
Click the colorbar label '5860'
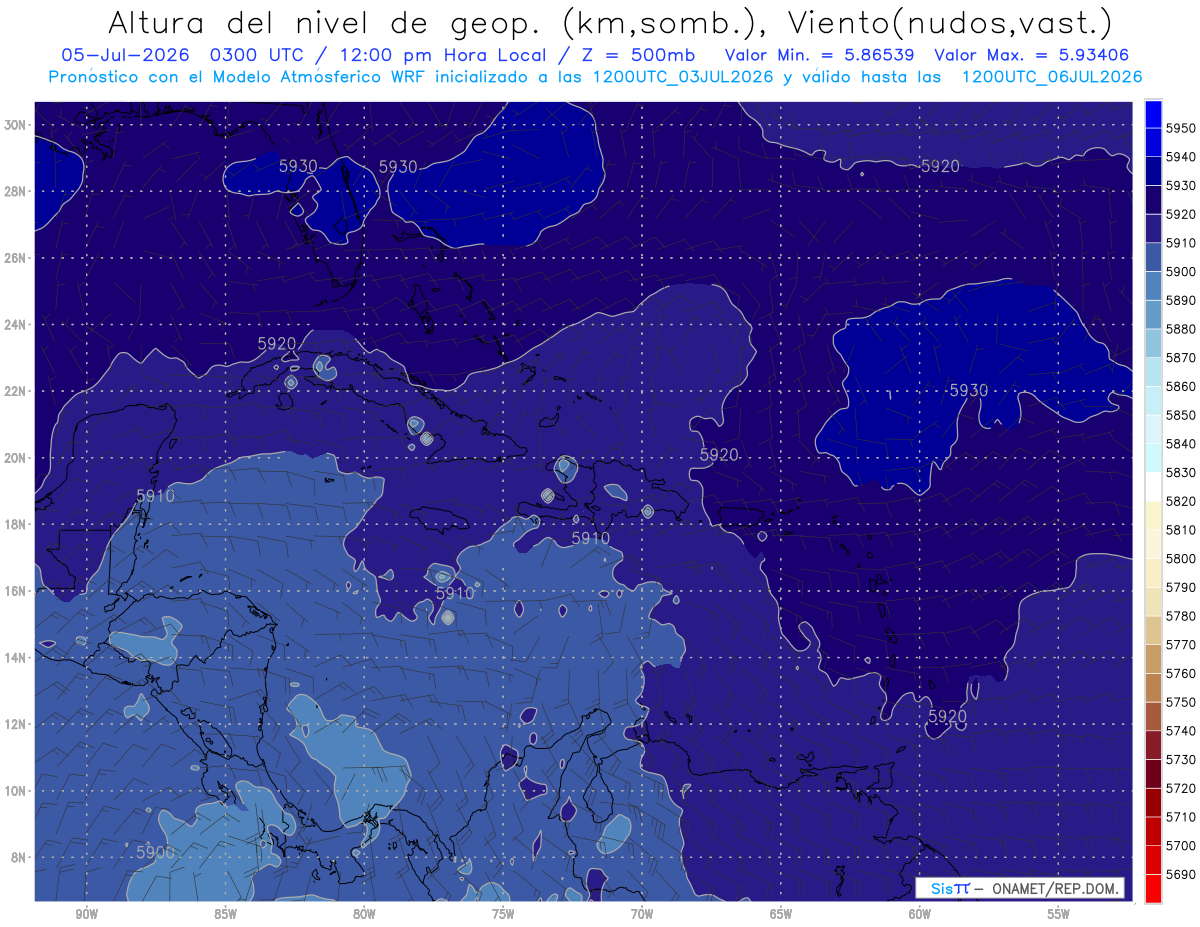pyautogui.click(x=1180, y=386)
